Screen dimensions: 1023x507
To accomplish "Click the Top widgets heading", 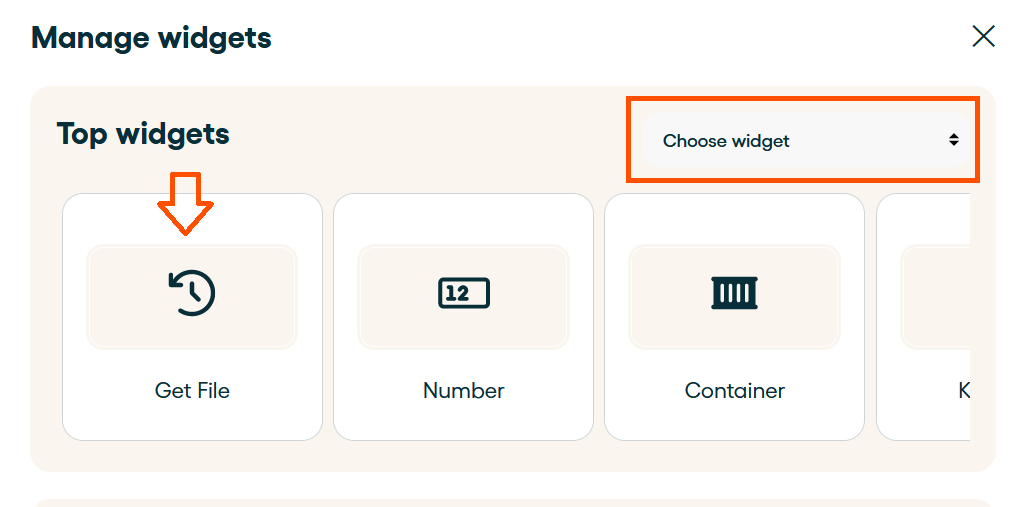I will (x=144, y=134).
